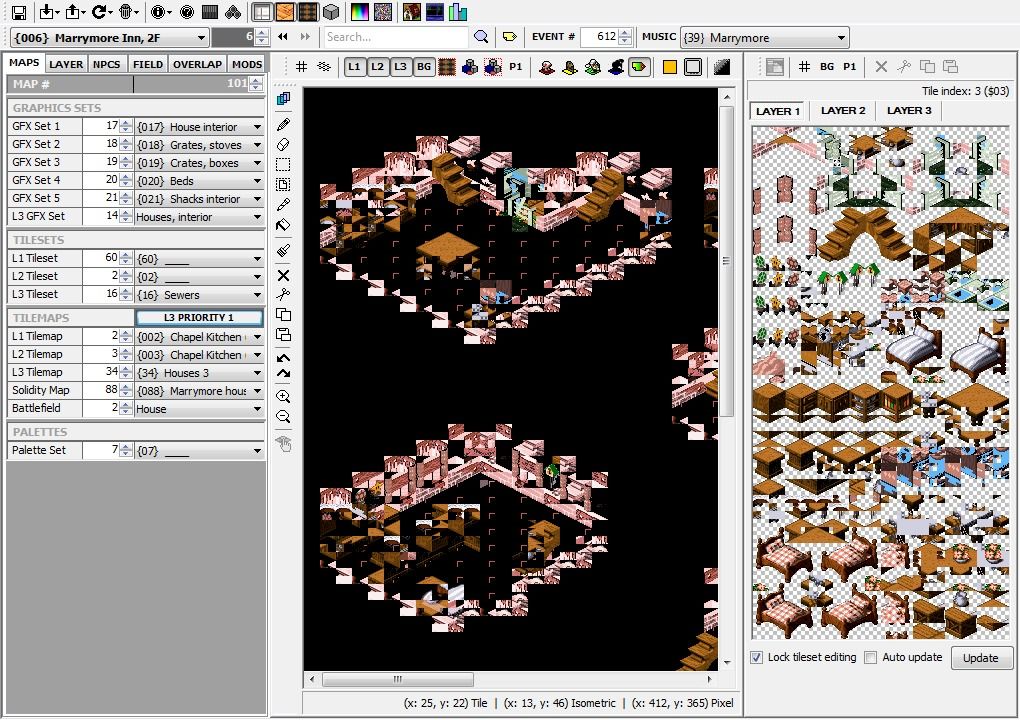Open the rainbow palette color editor
This screenshot has height=720, width=1020.
pos(359,12)
